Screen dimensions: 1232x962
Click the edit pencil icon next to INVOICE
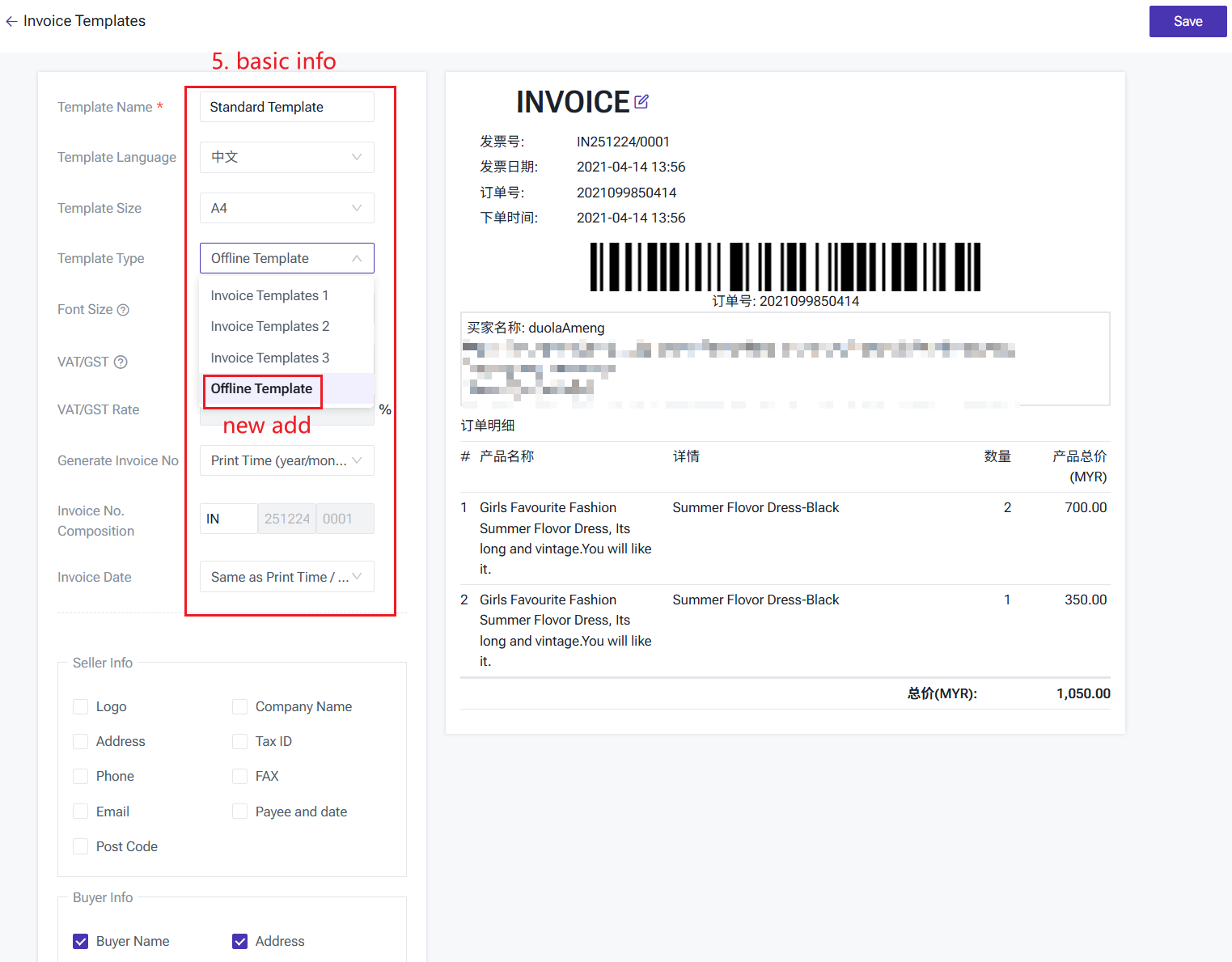641,102
